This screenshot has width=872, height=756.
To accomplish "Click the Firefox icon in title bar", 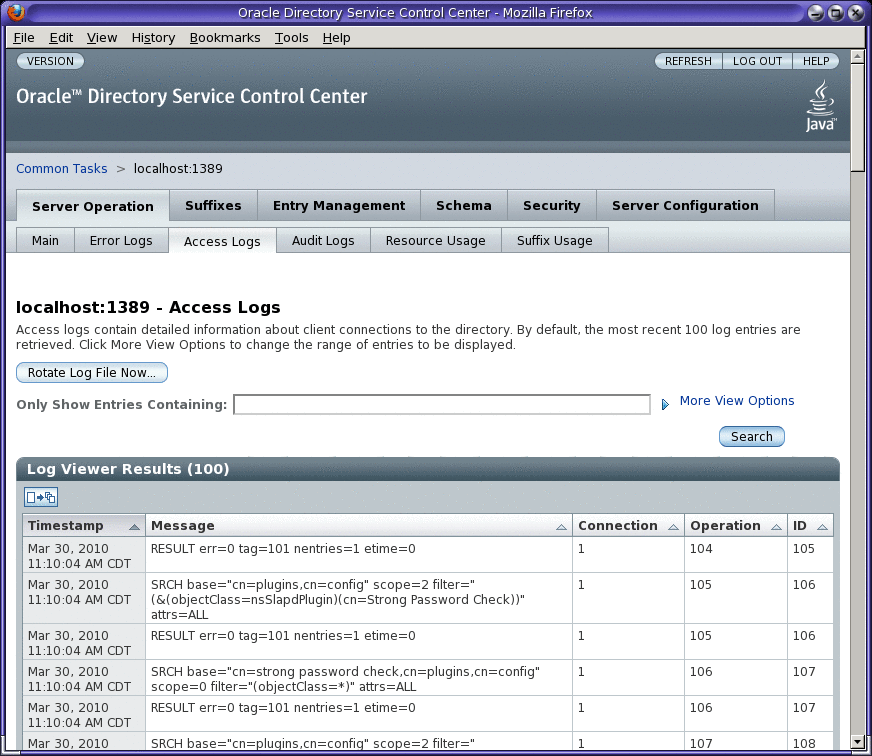I will 15,12.
